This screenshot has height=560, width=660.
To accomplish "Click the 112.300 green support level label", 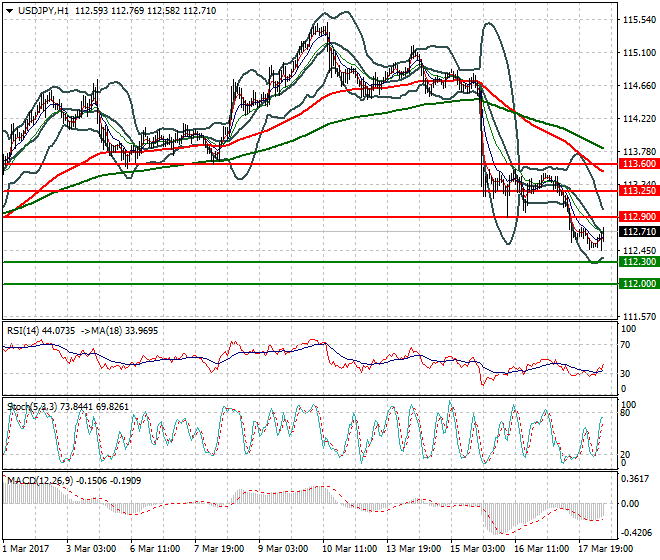I will tap(639, 262).
